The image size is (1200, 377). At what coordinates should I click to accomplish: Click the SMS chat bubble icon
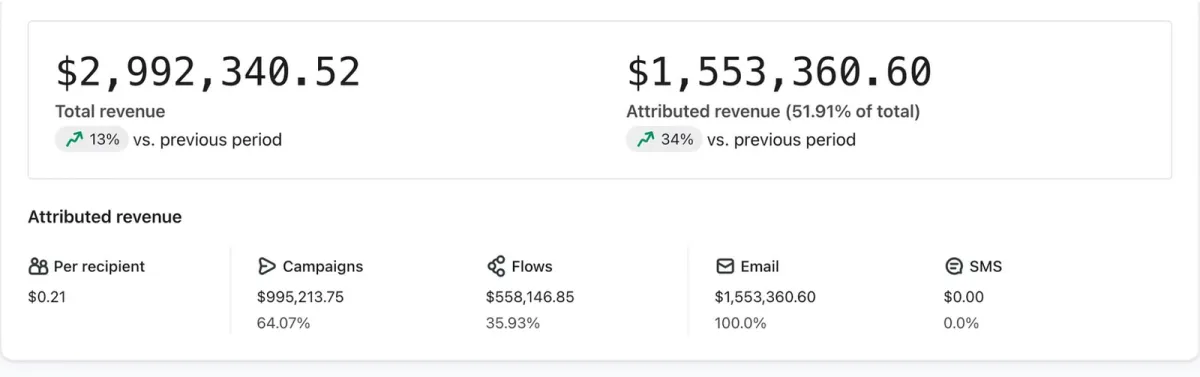click(x=953, y=266)
